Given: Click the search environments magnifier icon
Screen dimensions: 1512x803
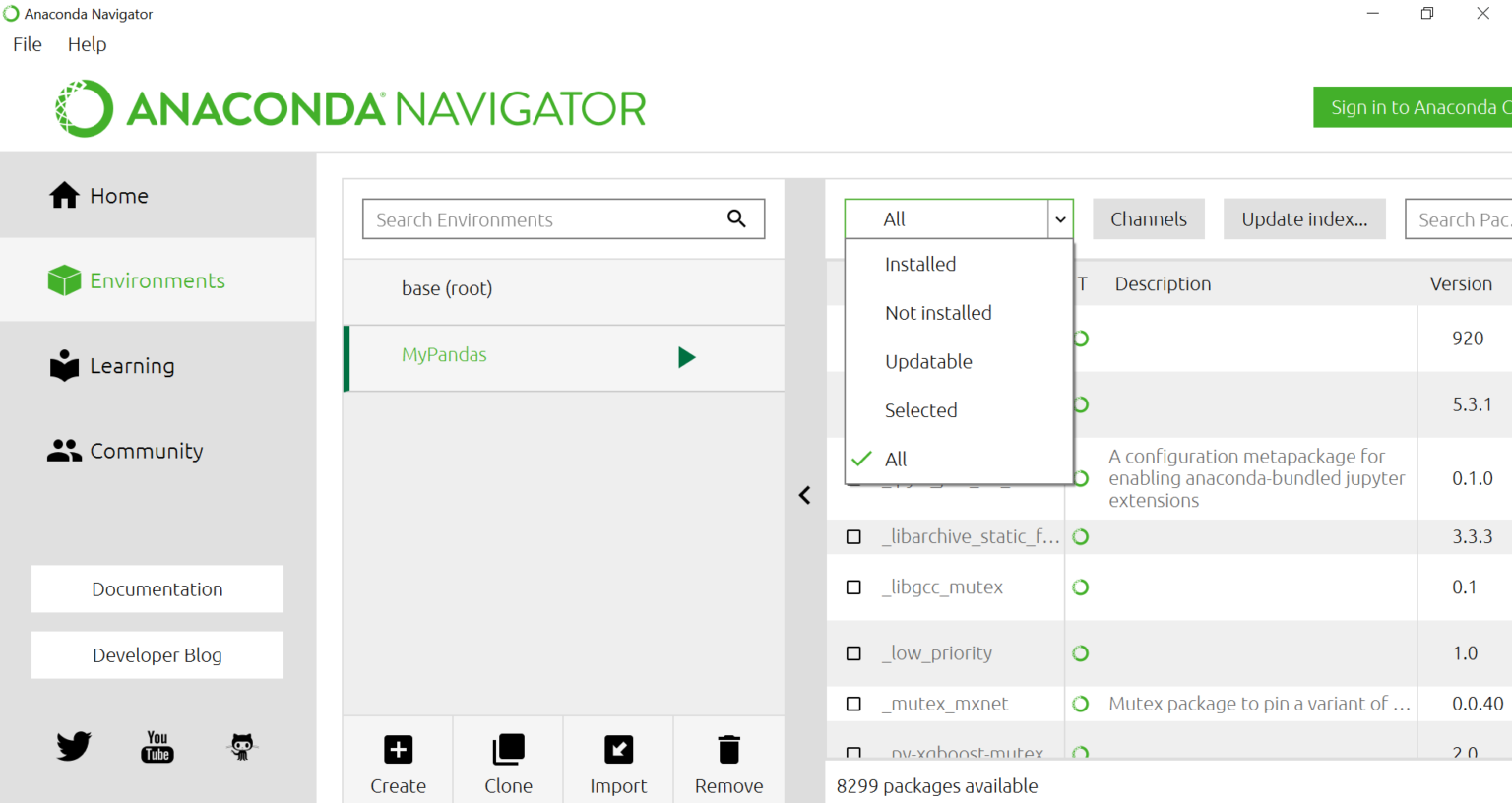Looking at the screenshot, I should tap(736, 218).
